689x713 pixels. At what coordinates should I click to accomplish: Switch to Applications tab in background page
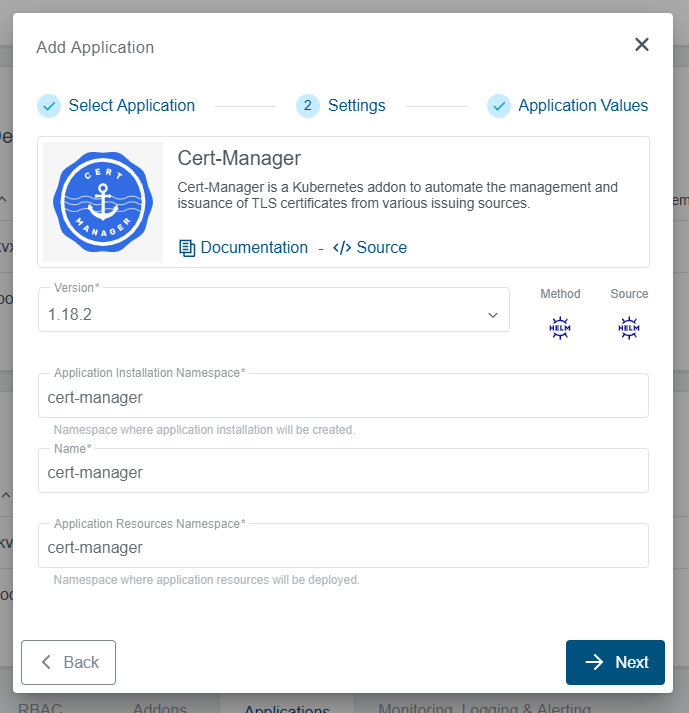click(287, 707)
